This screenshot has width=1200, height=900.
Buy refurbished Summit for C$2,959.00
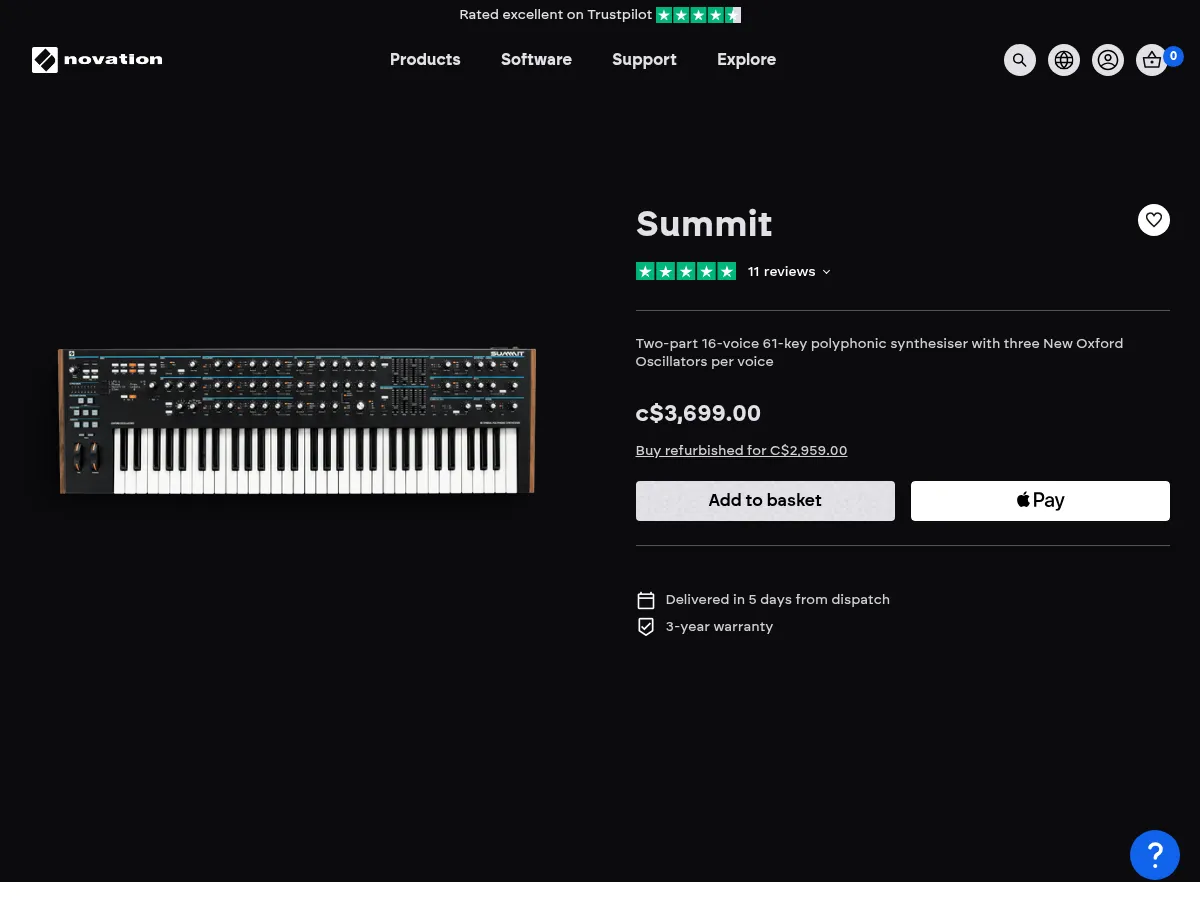pos(741,450)
